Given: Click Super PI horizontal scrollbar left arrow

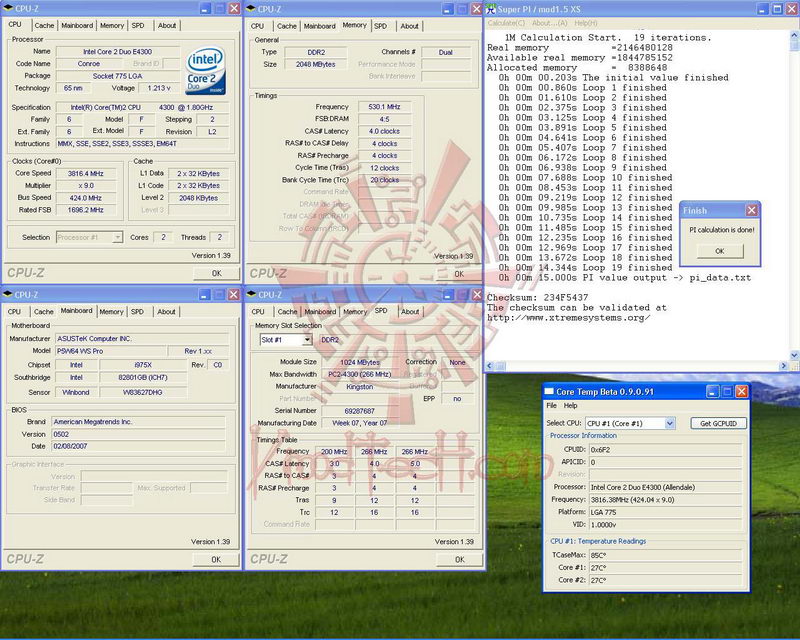Looking at the screenshot, I should 490,366.
